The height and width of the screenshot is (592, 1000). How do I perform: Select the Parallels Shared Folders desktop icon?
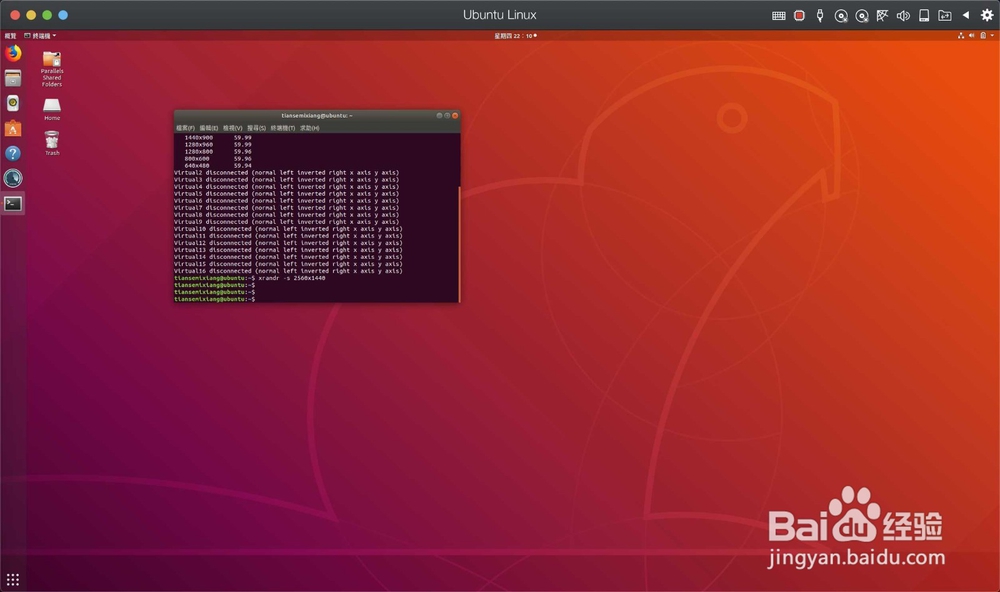point(52,69)
